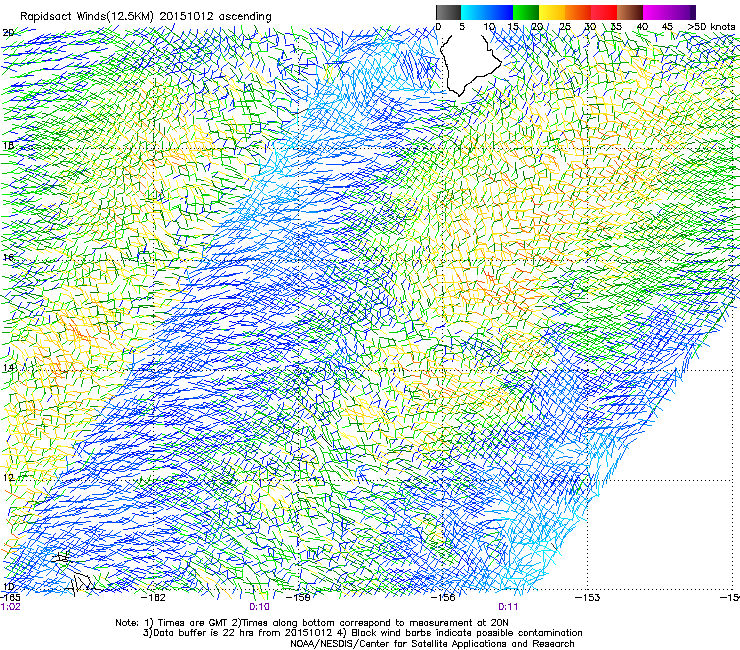Click the purple time stamp '0:11'
Image resolution: width=740 pixels, height=650 pixels.
(x=508, y=607)
